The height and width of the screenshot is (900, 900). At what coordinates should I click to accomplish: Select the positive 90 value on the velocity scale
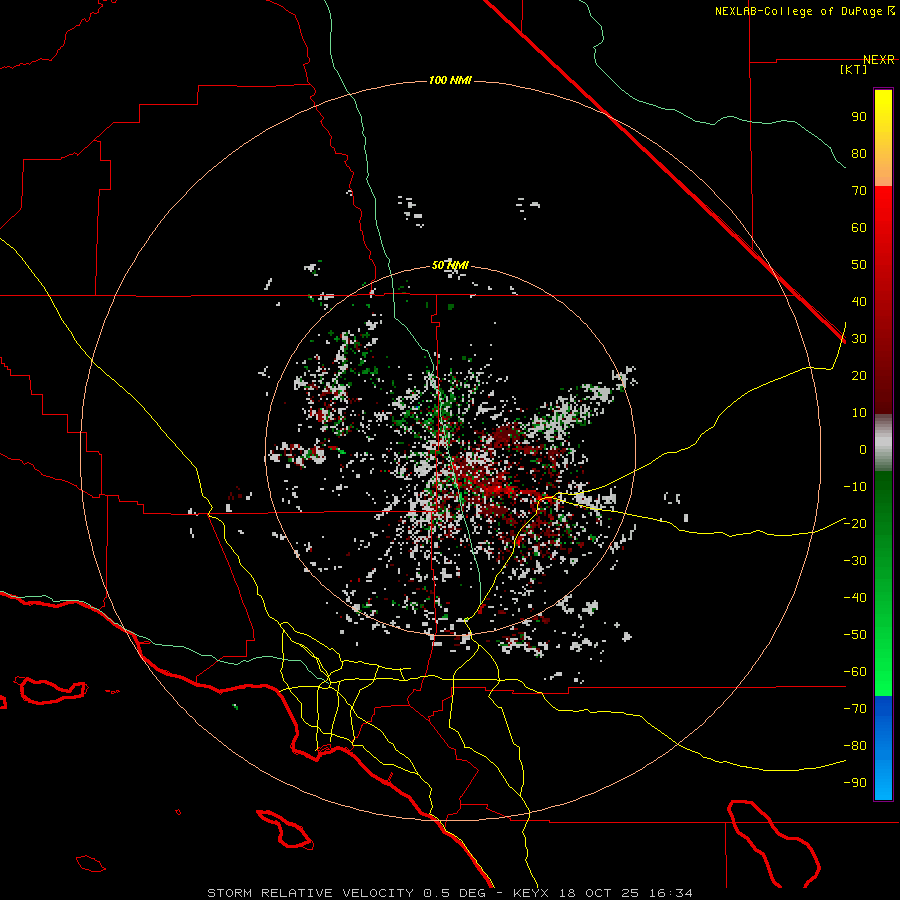click(859, 117)
